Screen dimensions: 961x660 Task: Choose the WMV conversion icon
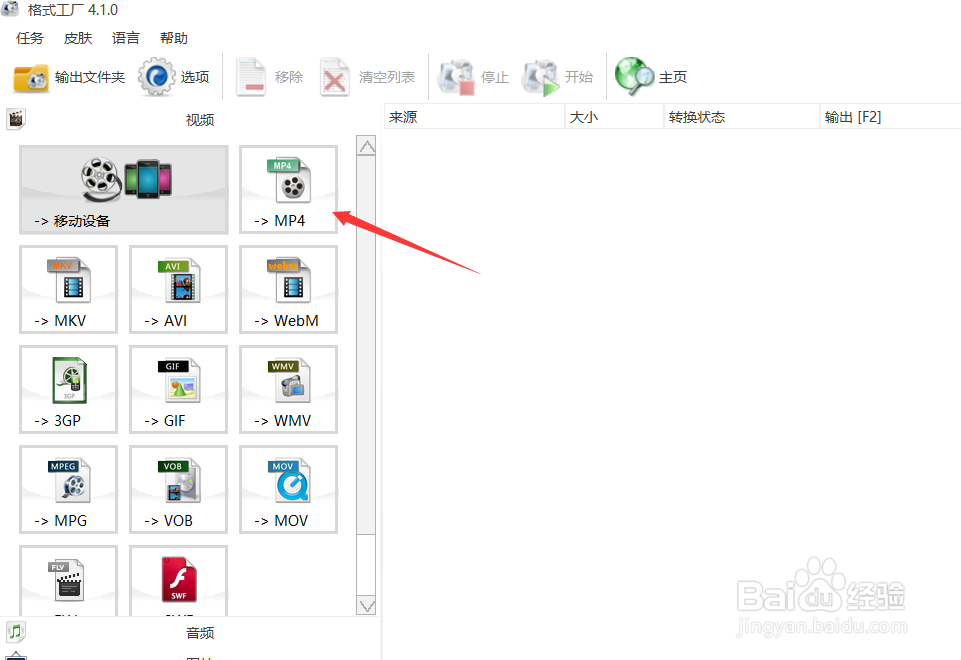click(288, 390)
